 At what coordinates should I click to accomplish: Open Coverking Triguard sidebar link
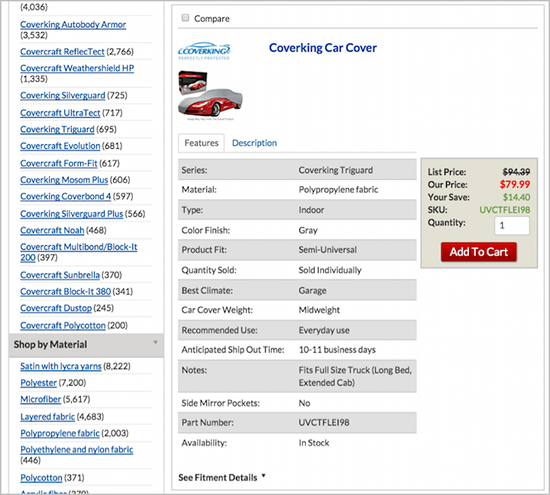[57, 129]
